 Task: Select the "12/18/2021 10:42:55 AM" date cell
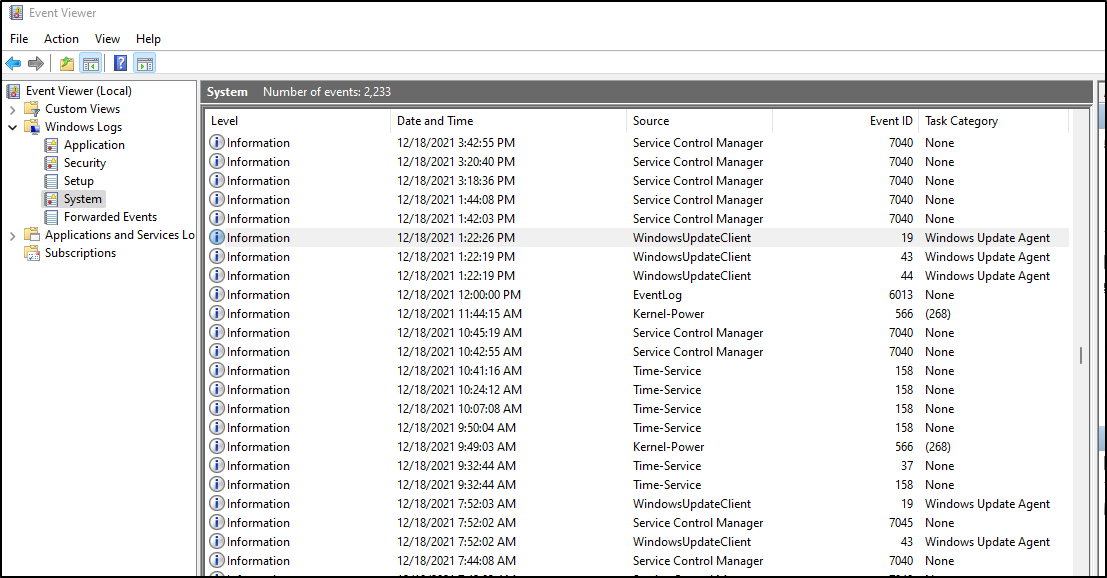(460, 351)
